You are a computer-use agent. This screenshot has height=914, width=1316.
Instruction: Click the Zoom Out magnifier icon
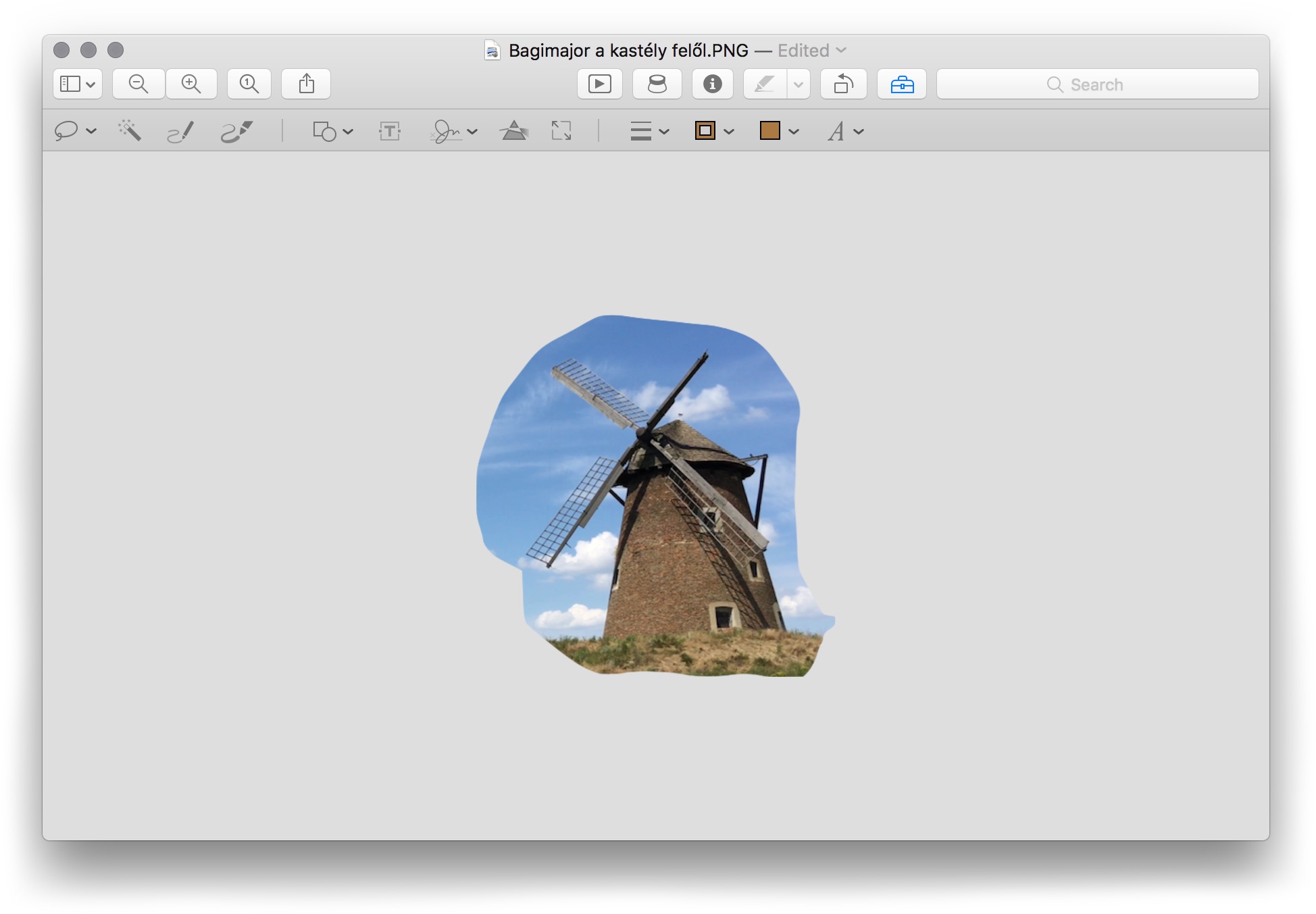(138, 84)
